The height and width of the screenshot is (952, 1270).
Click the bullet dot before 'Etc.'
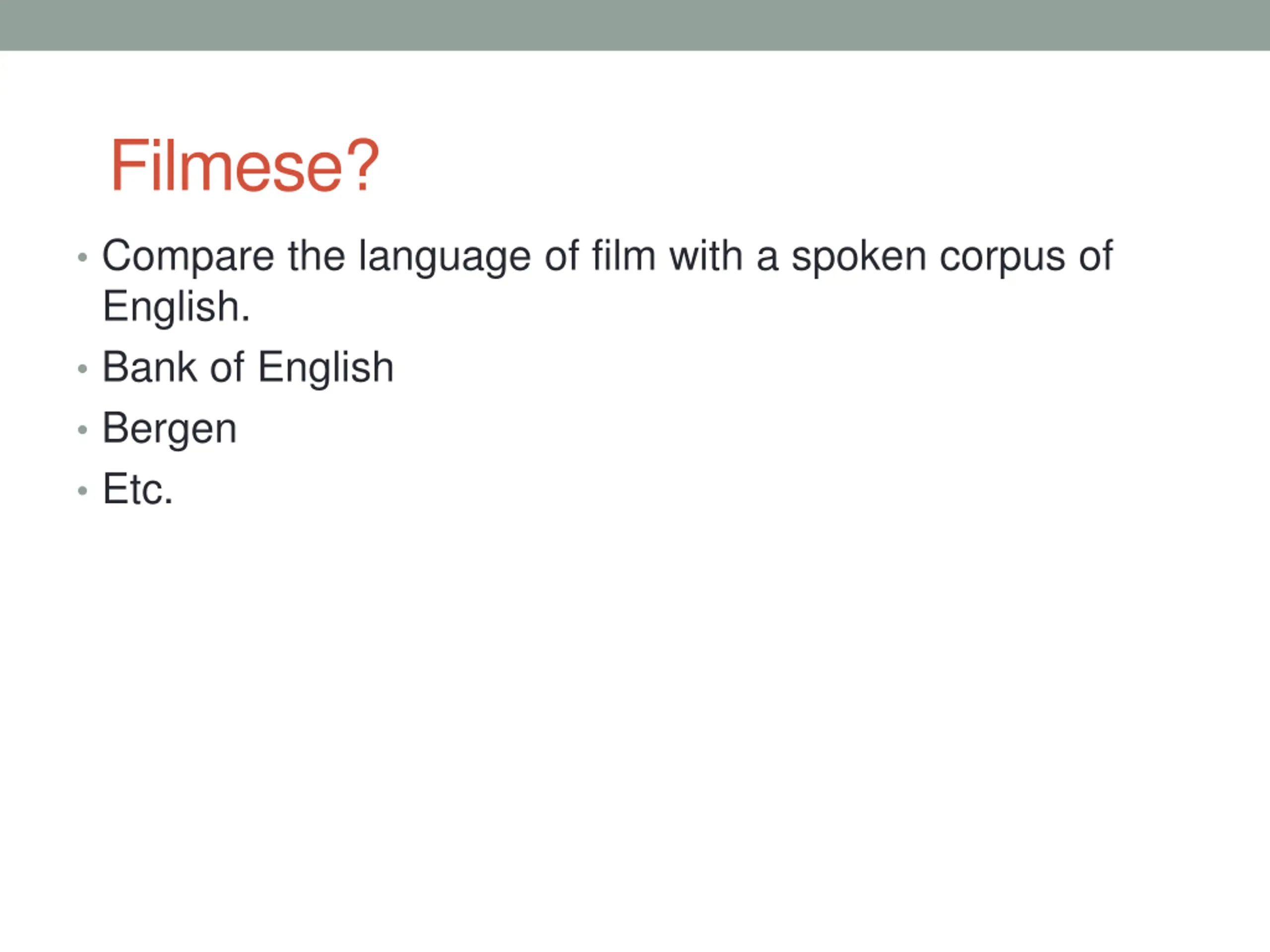click(83, 490)
